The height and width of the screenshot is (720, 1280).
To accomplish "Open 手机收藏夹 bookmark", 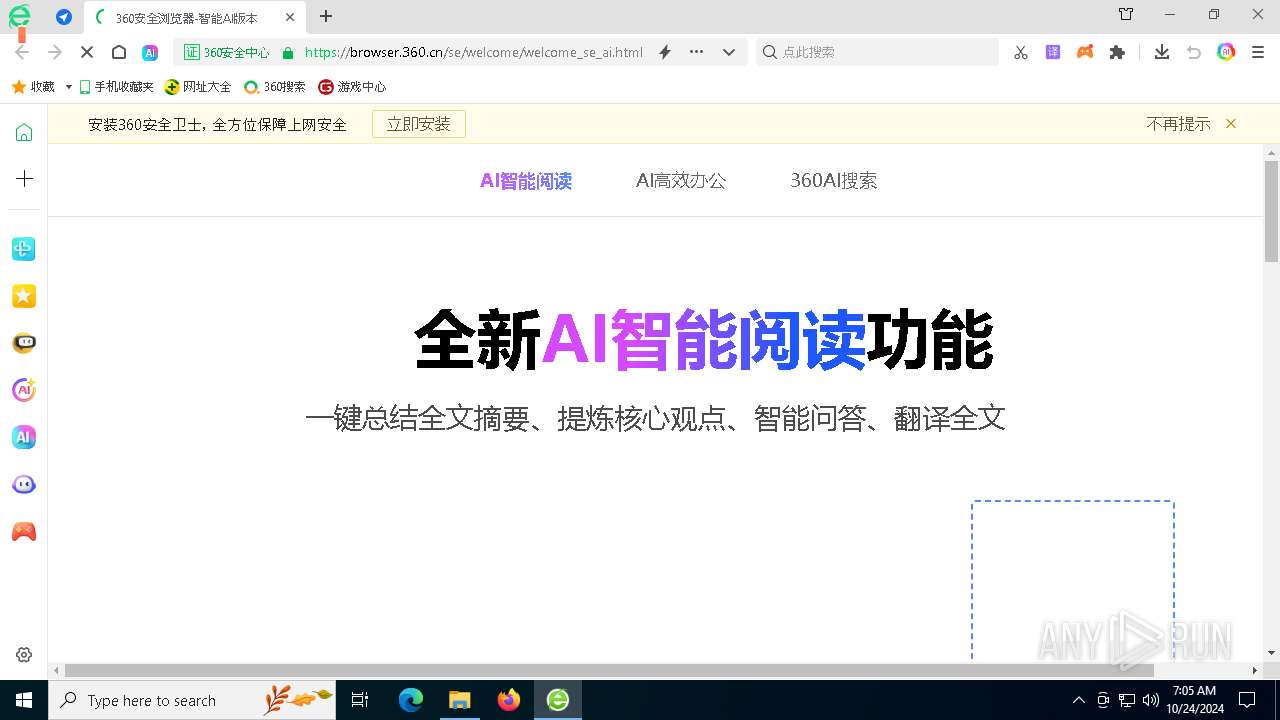I will [116, 87].
